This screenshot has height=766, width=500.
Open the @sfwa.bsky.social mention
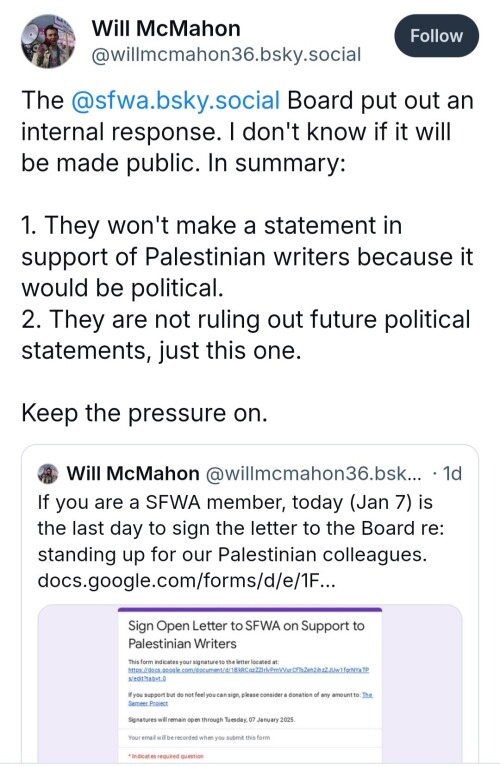click(175, 100)
